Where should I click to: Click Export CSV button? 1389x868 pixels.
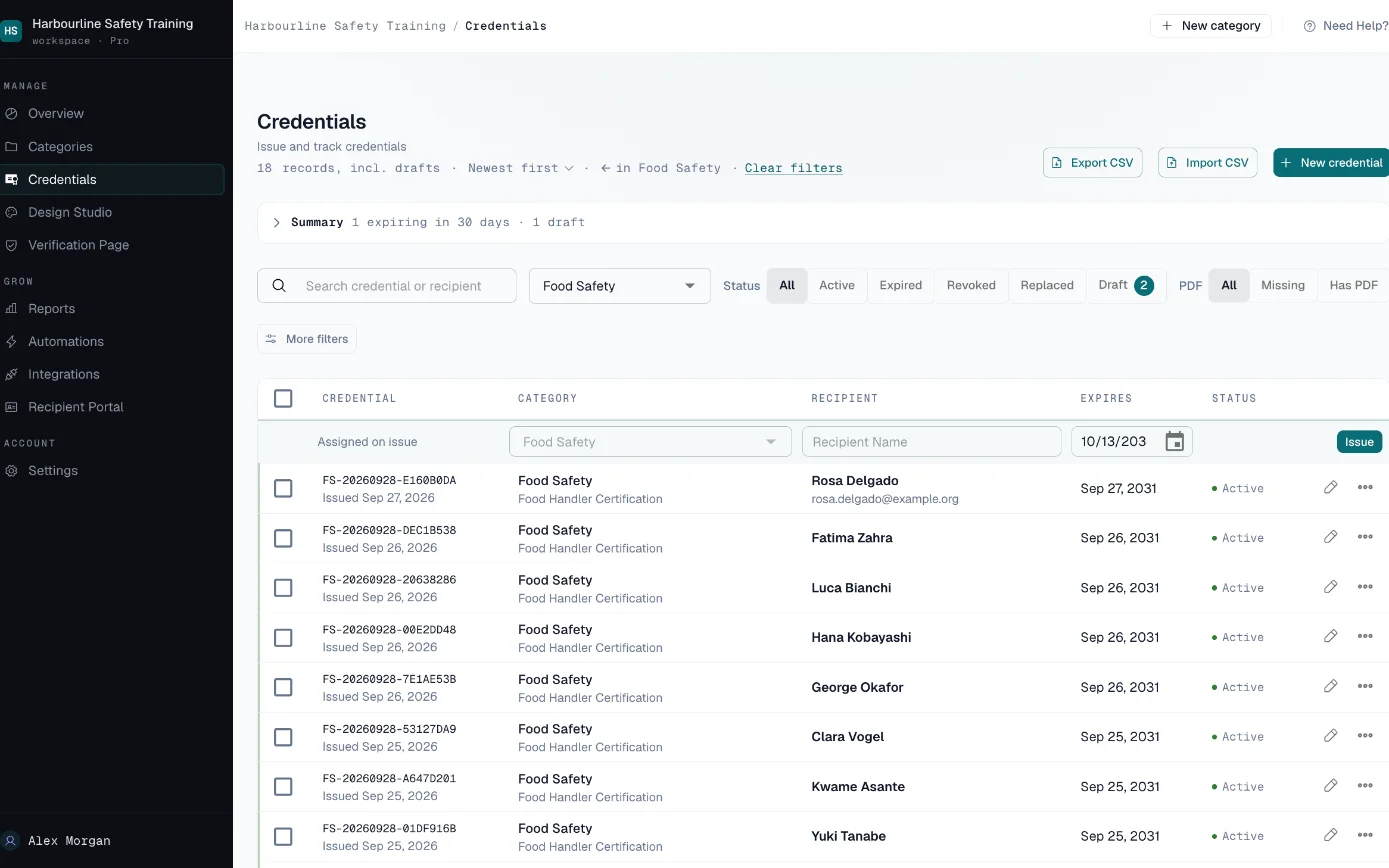coord(1093,163)
